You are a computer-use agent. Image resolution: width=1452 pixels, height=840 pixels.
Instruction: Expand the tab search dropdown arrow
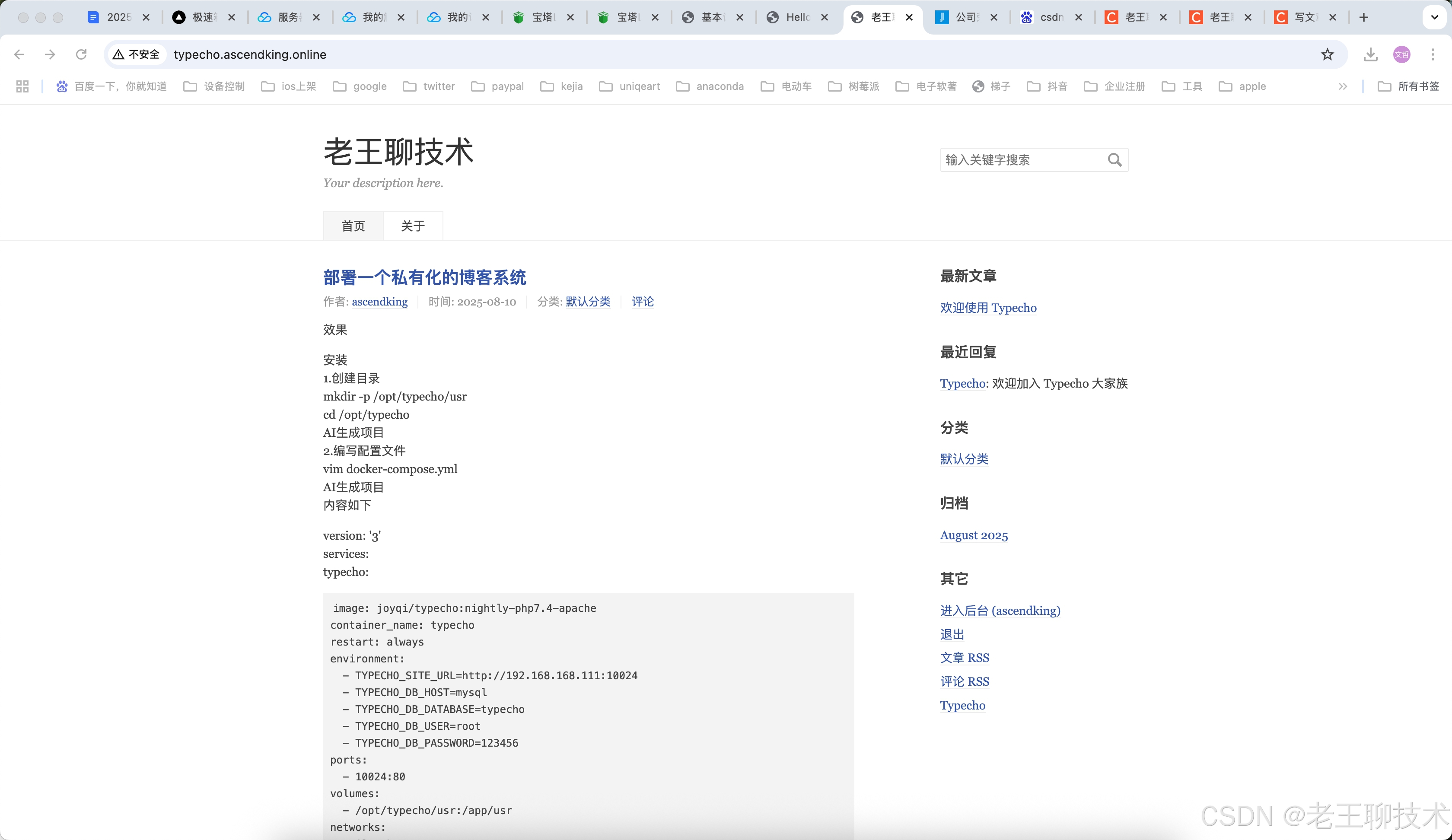click(1435, 17)
